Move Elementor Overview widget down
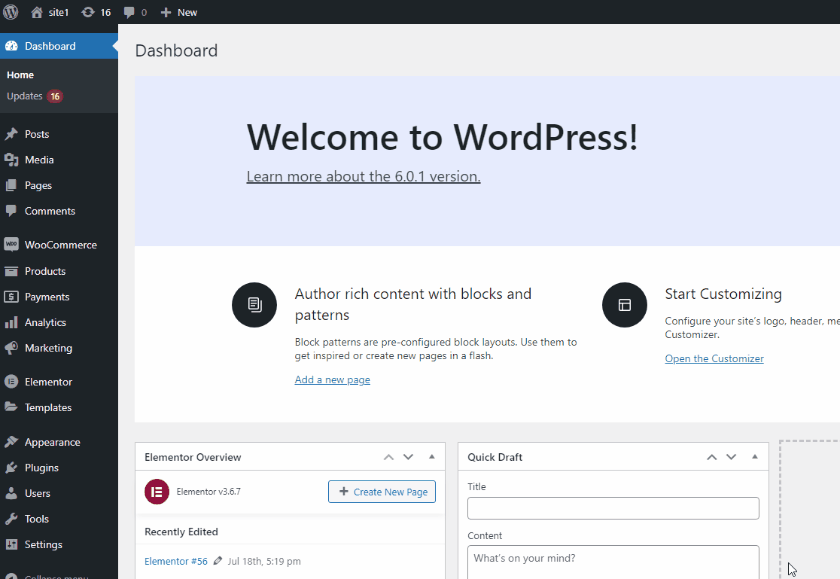Screen dimensions: 840x579 point(408,457)
